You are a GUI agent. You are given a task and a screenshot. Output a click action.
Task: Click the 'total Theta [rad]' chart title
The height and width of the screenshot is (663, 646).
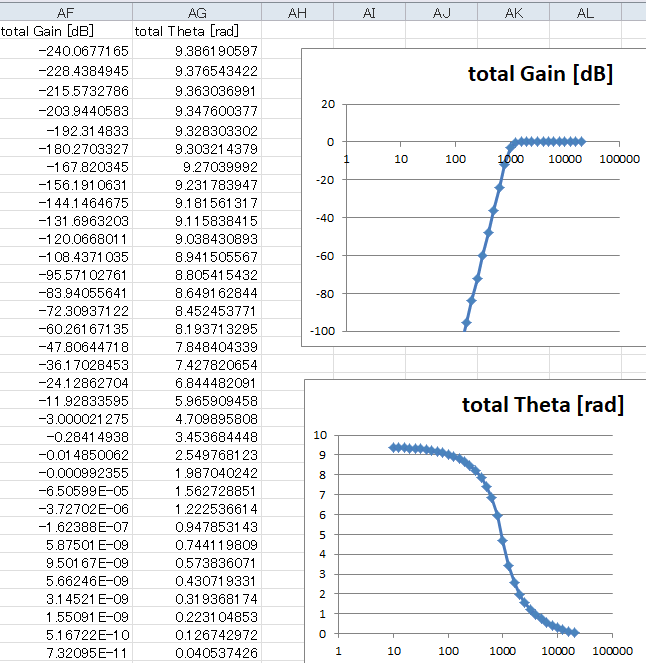click(x=543, y=405)
